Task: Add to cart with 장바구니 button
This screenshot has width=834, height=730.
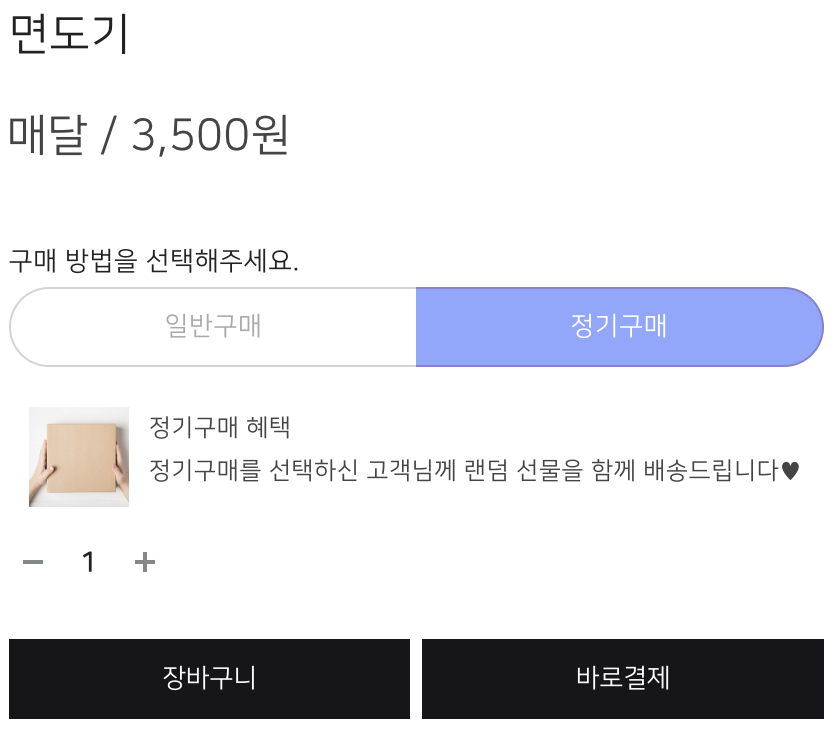Action: (210, 678)
